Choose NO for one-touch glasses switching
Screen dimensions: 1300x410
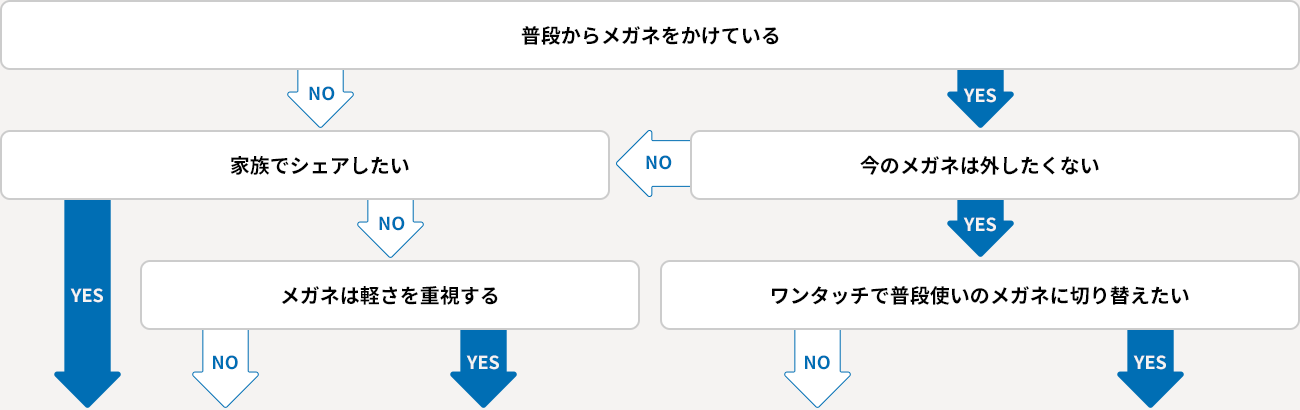[x=817, y=365]
